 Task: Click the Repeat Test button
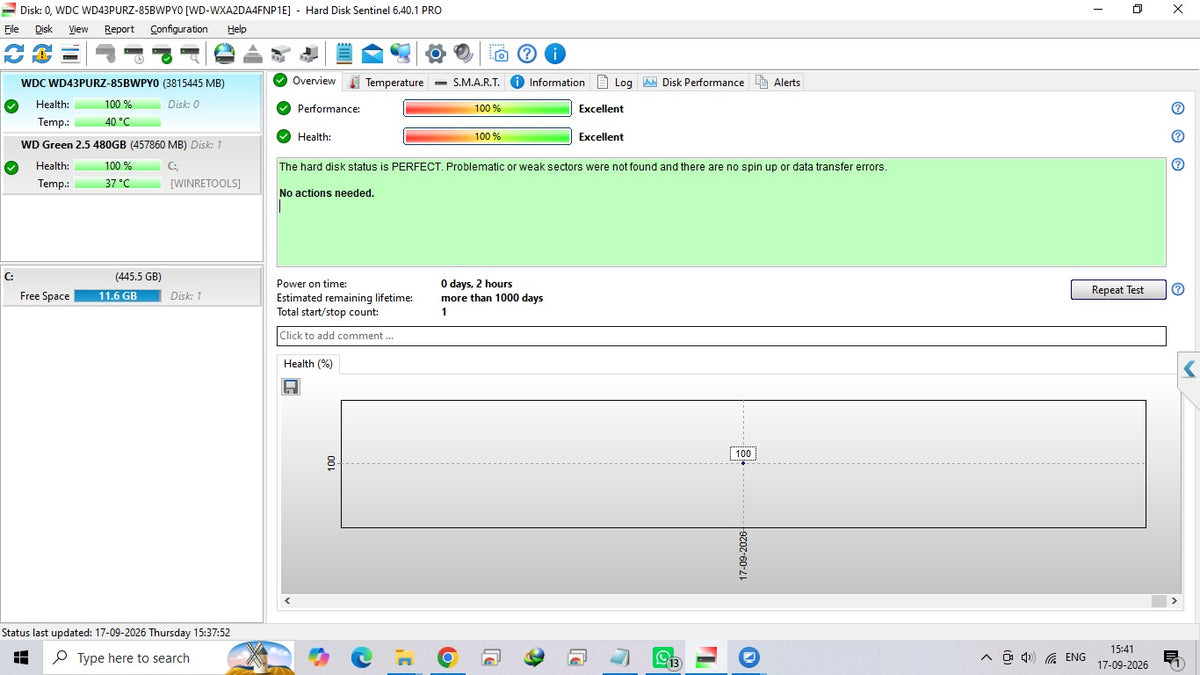(x=1118, y=290)
